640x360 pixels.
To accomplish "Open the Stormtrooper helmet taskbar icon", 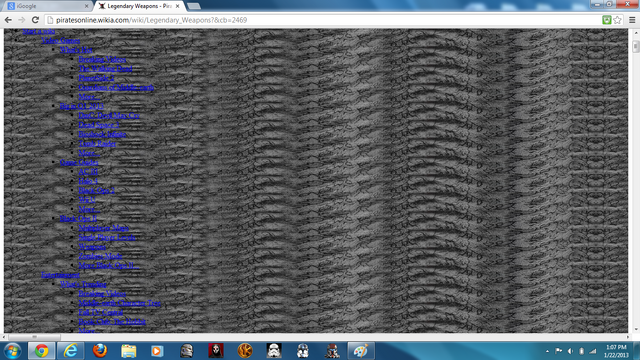I will [274, 351].
